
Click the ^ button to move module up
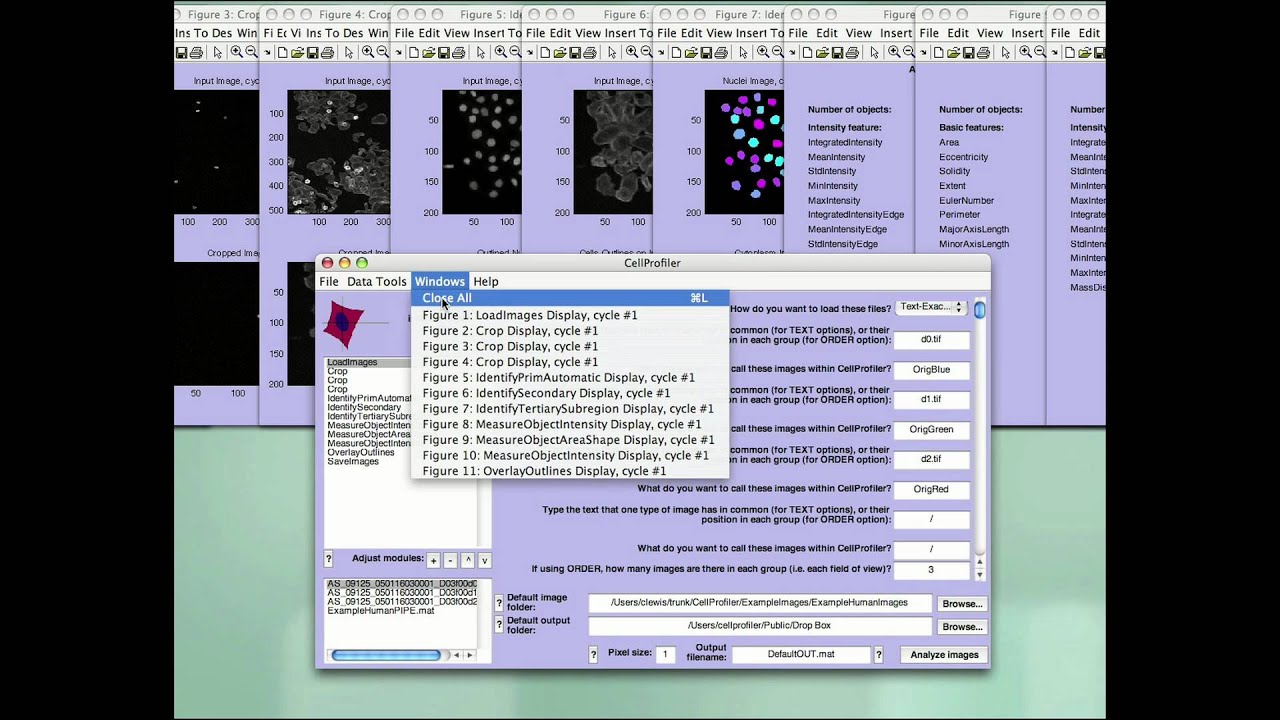coord(467,561)
